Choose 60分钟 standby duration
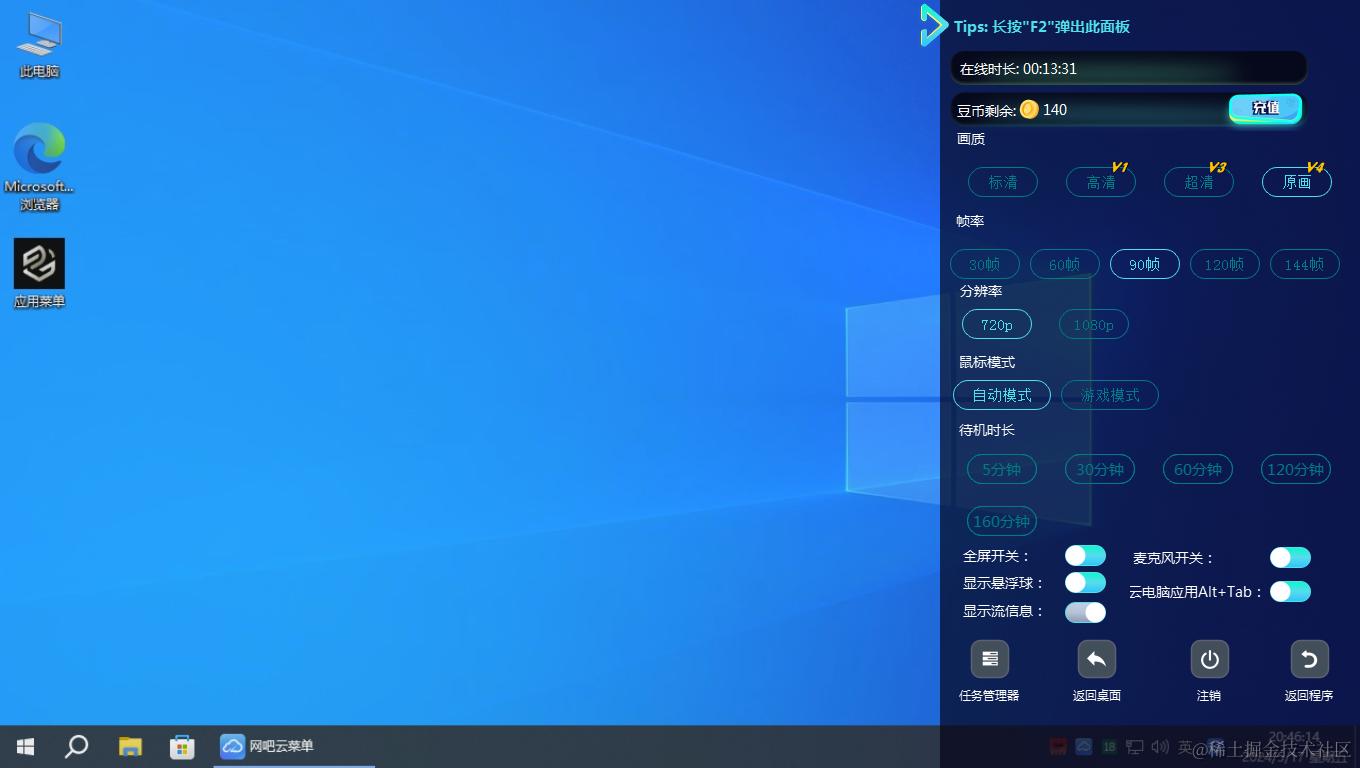The width and height of the screenshot is (1360, 768). [x=1197, y=469]
